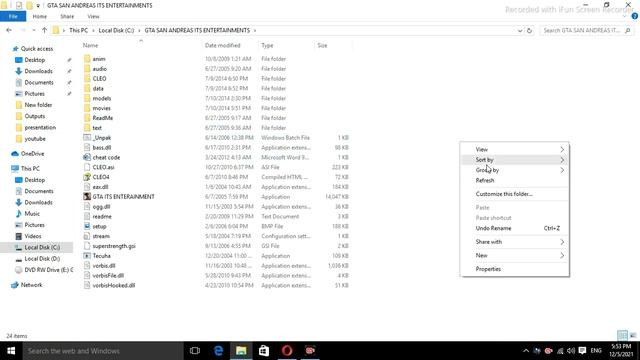This screenshot has height=360, width=640.
Task: Click Local Disk (C:) in breadcrumb
Action: [x=116, y=30]
